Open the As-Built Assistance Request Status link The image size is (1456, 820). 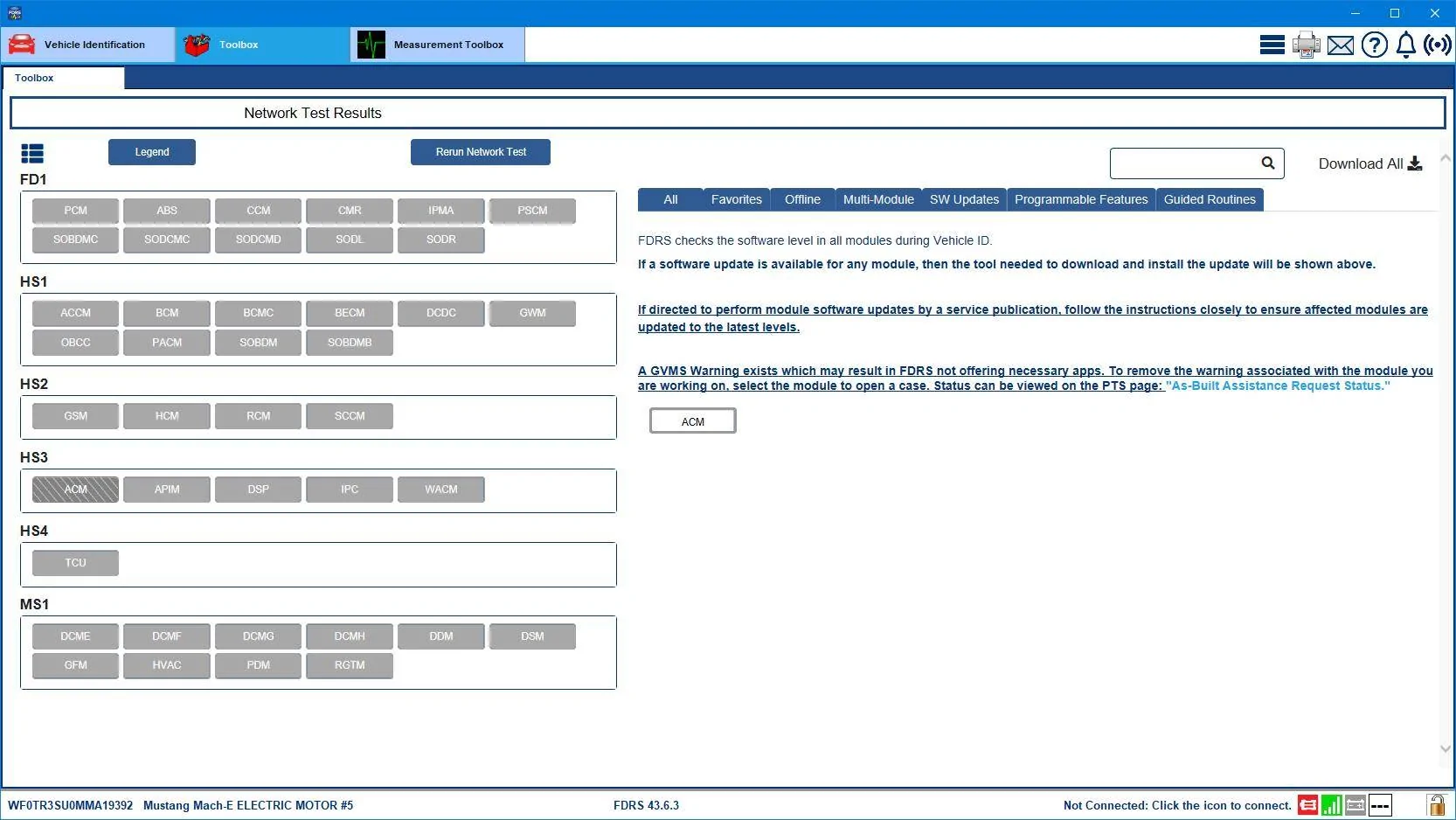tap(1277, 386)
